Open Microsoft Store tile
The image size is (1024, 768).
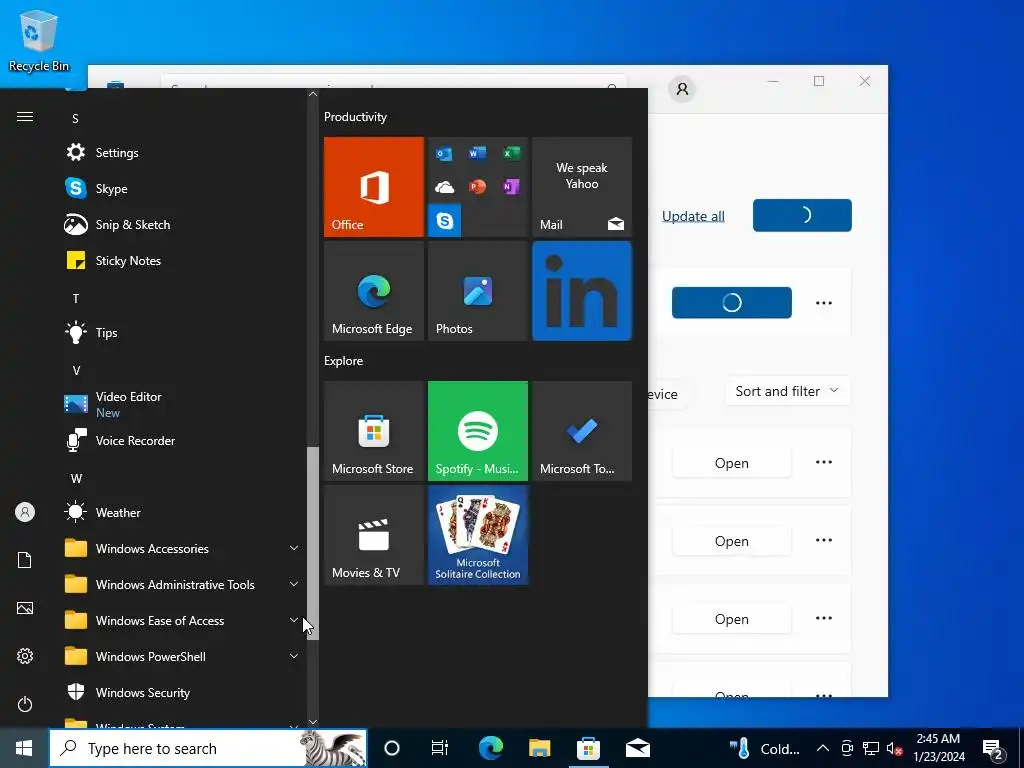click(x=374, y=431)
